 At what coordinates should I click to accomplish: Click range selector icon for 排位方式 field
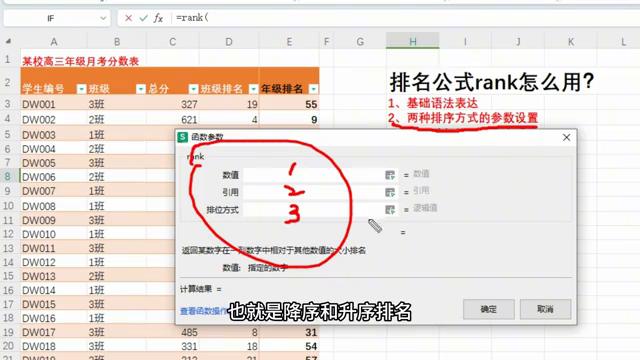[x=390, y=210]
